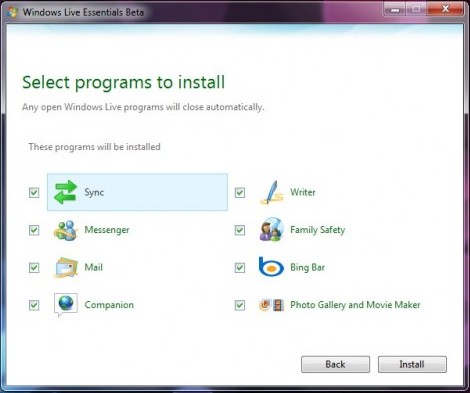470x393 pixels.
Task: Click the Bing Bar logo icon
Action: [271, 267]
